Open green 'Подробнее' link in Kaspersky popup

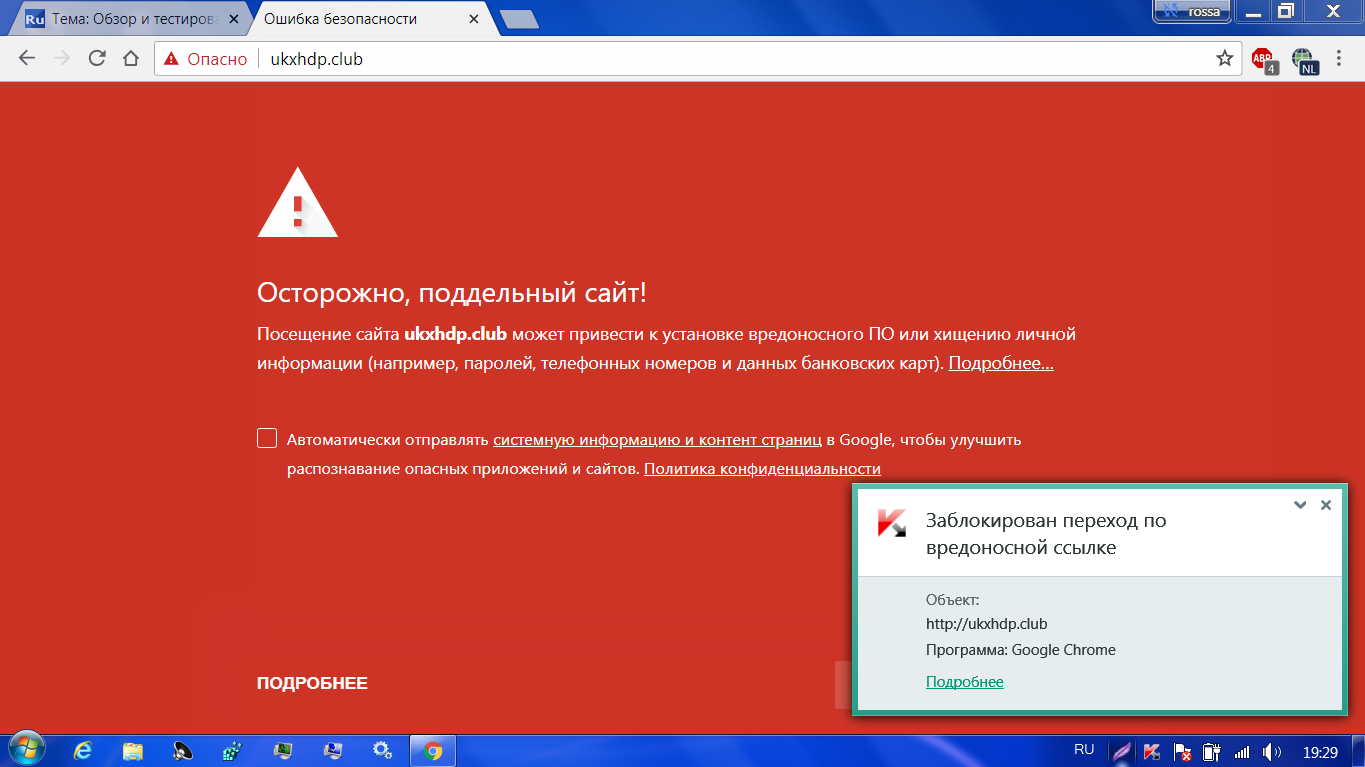tap(965, 682)
